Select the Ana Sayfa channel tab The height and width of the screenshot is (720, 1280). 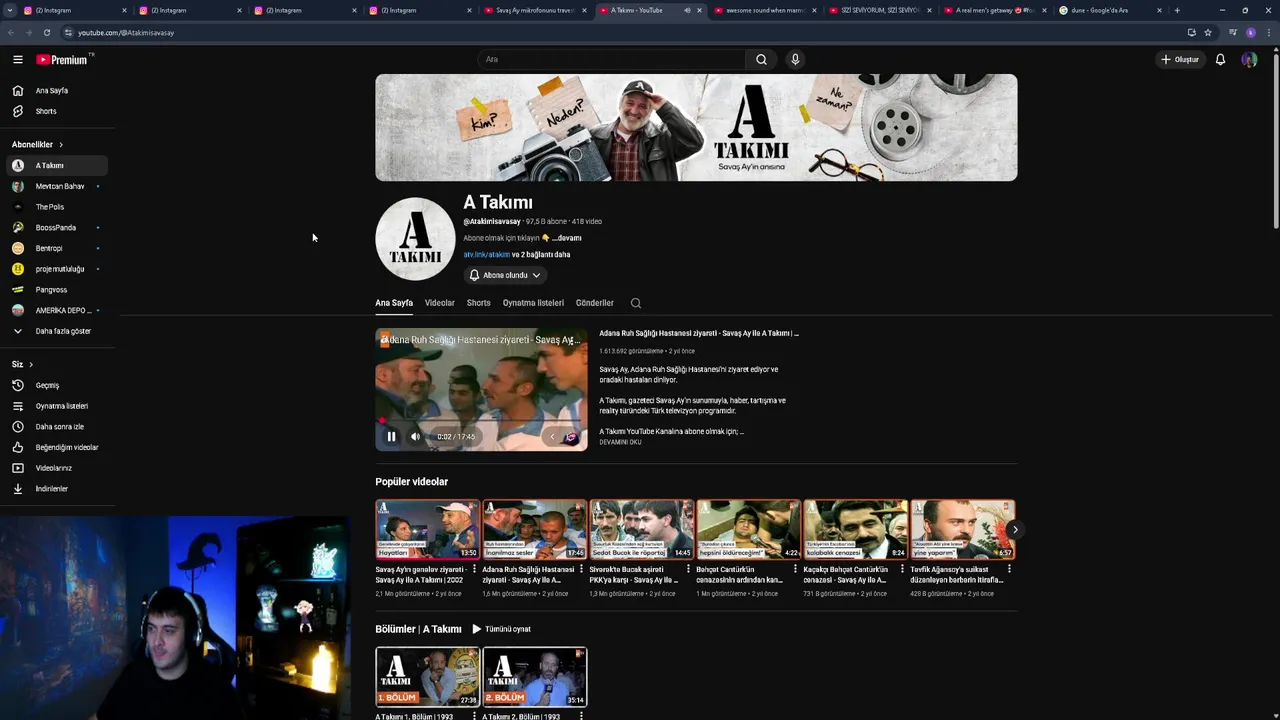point(394,303)
